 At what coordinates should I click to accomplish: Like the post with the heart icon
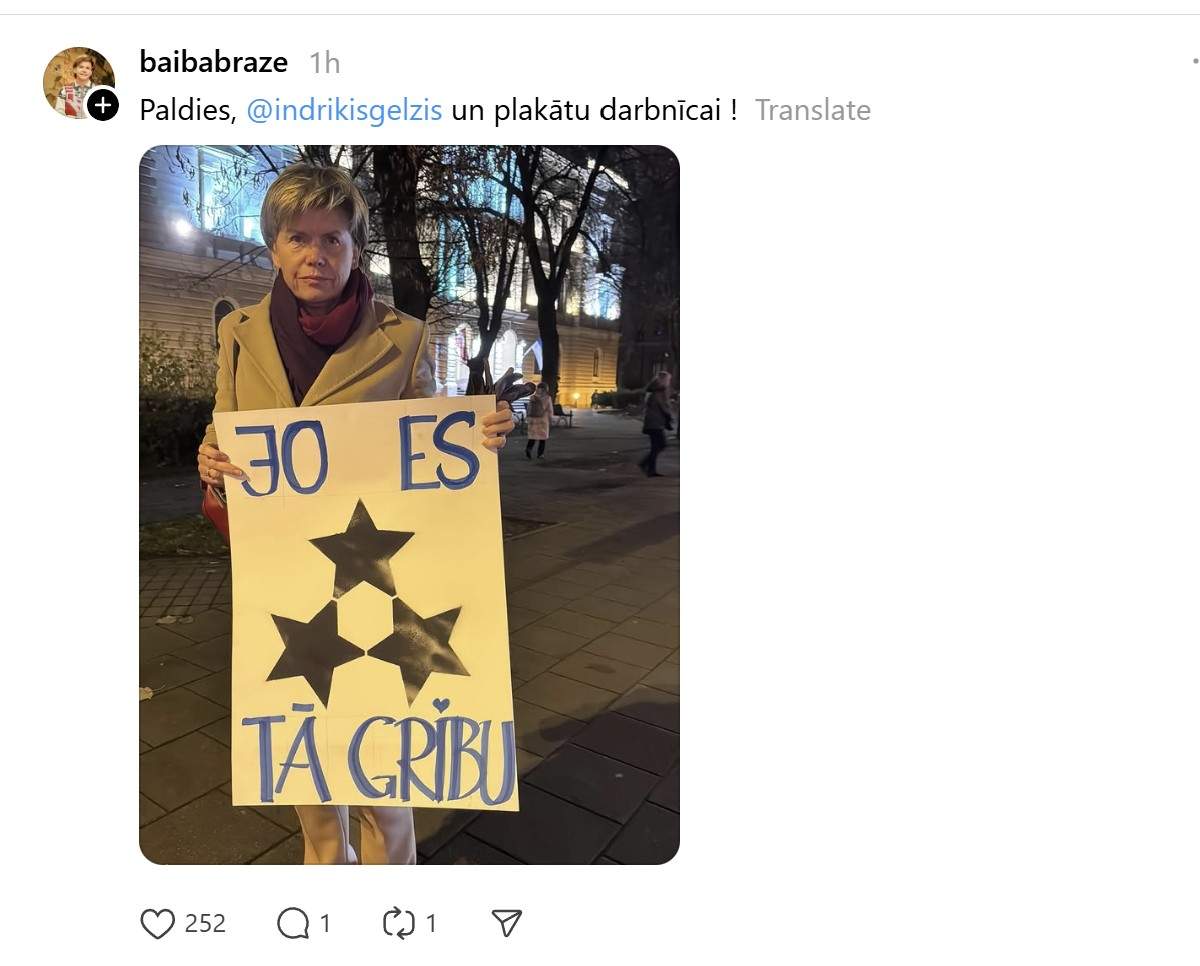coord(157,924)
